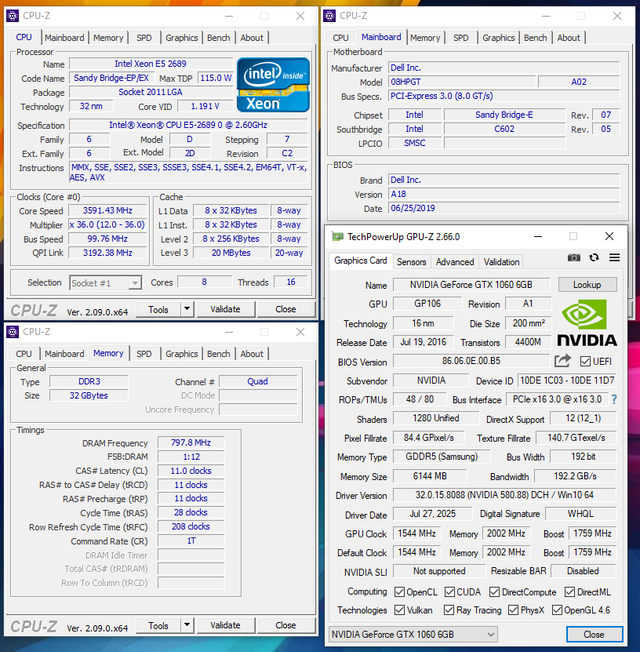This screenshot has width=640, height=652.
Task: Toggle CUDA checkbox
Action: [450, 592]
